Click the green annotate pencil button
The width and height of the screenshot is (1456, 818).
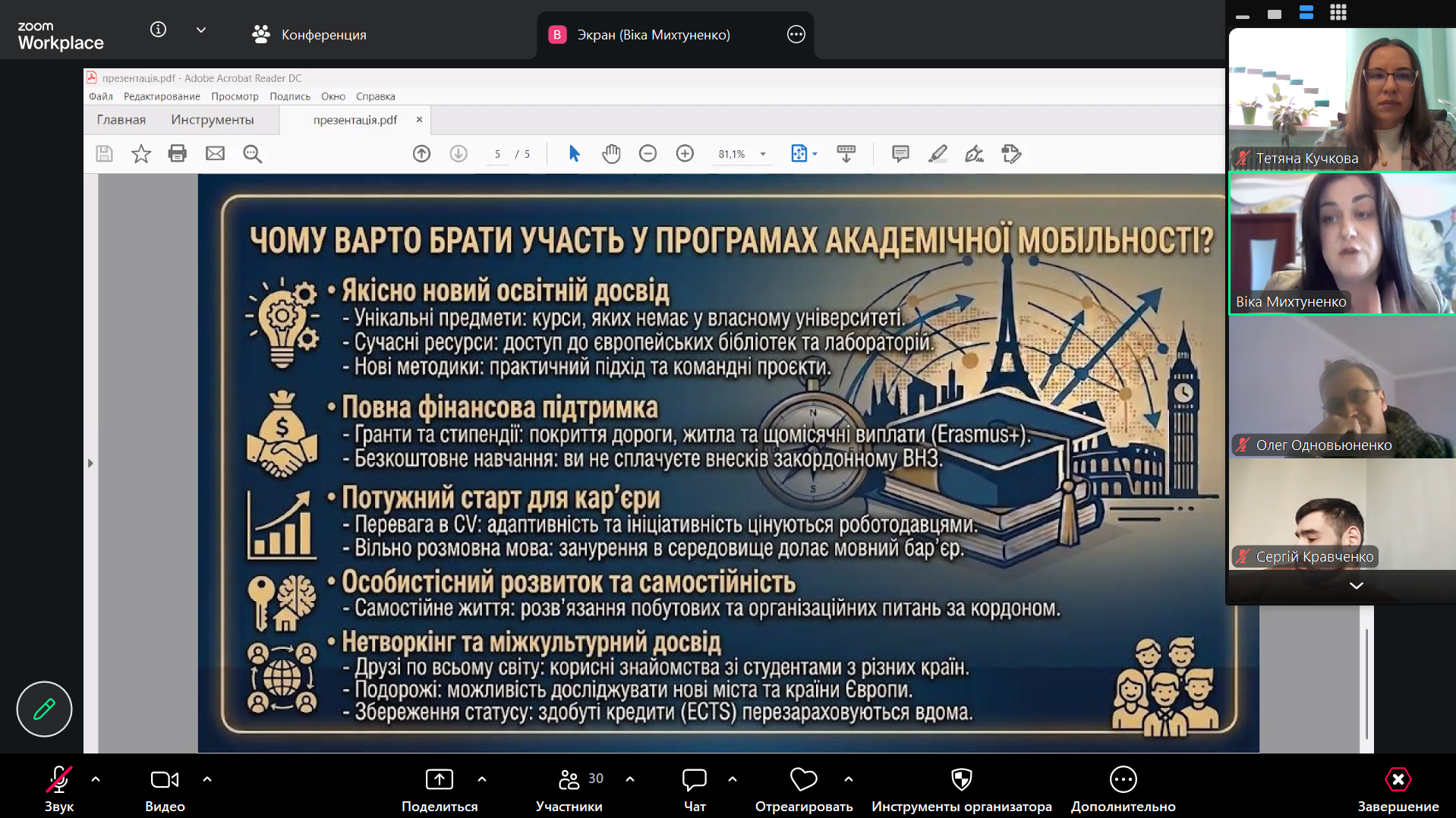point(44,709)
